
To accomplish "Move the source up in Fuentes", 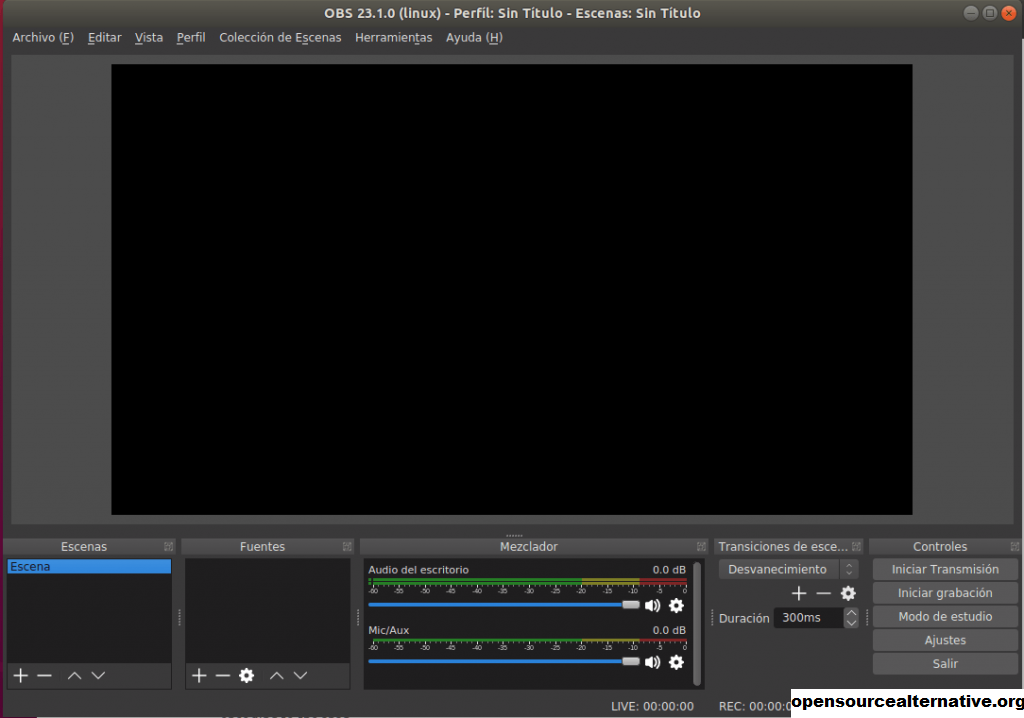I will click(277, 676).
